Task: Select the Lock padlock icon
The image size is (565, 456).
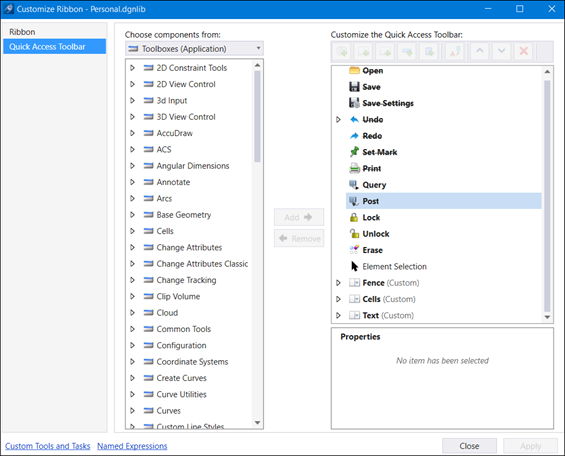Action: point(354,217)
